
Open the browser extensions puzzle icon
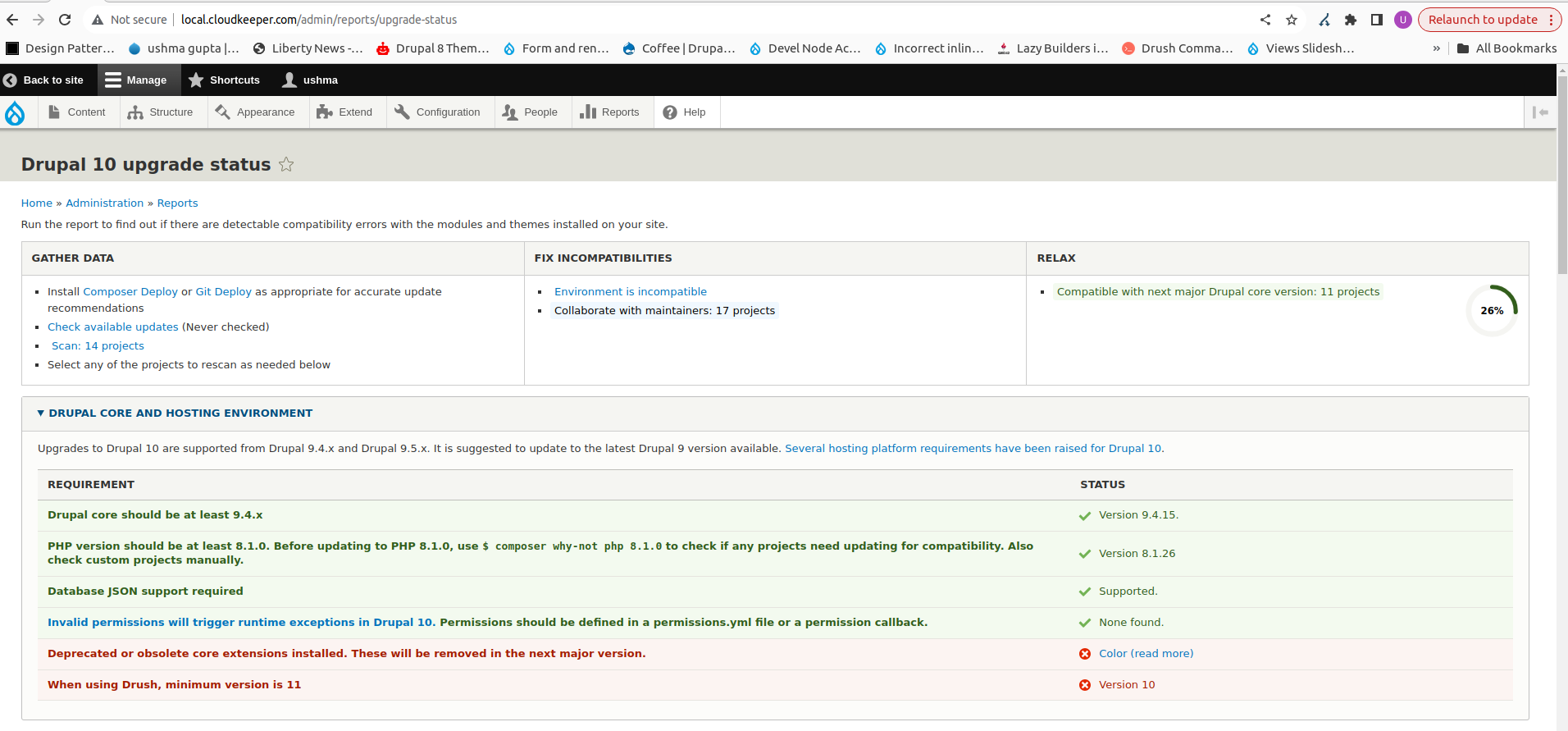tap(1351, 20)
